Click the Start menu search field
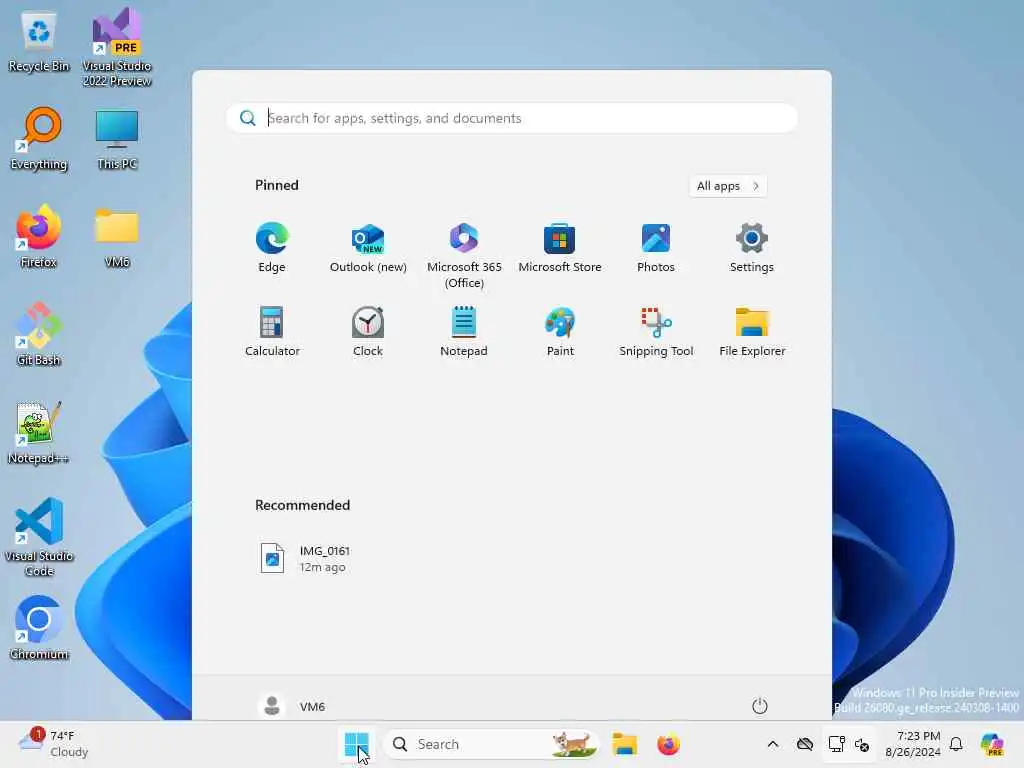1024x768 pixels. (512, 118)
